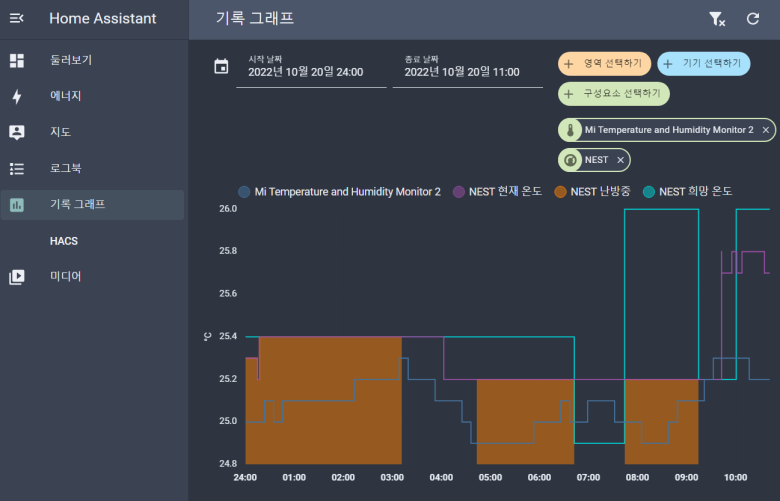
Task: Open the calendar date range picker icon
Action: 221,66
